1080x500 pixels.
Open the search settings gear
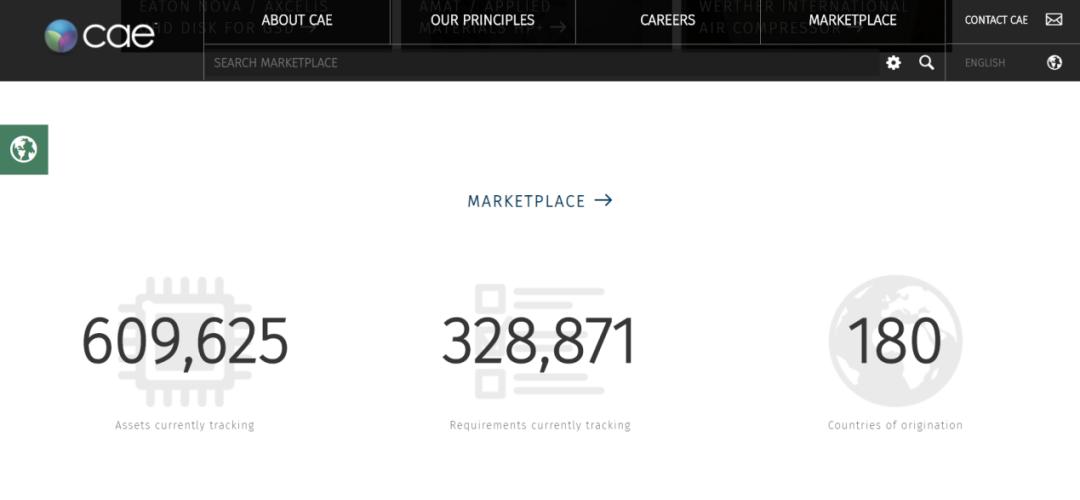tap(893, 63)
